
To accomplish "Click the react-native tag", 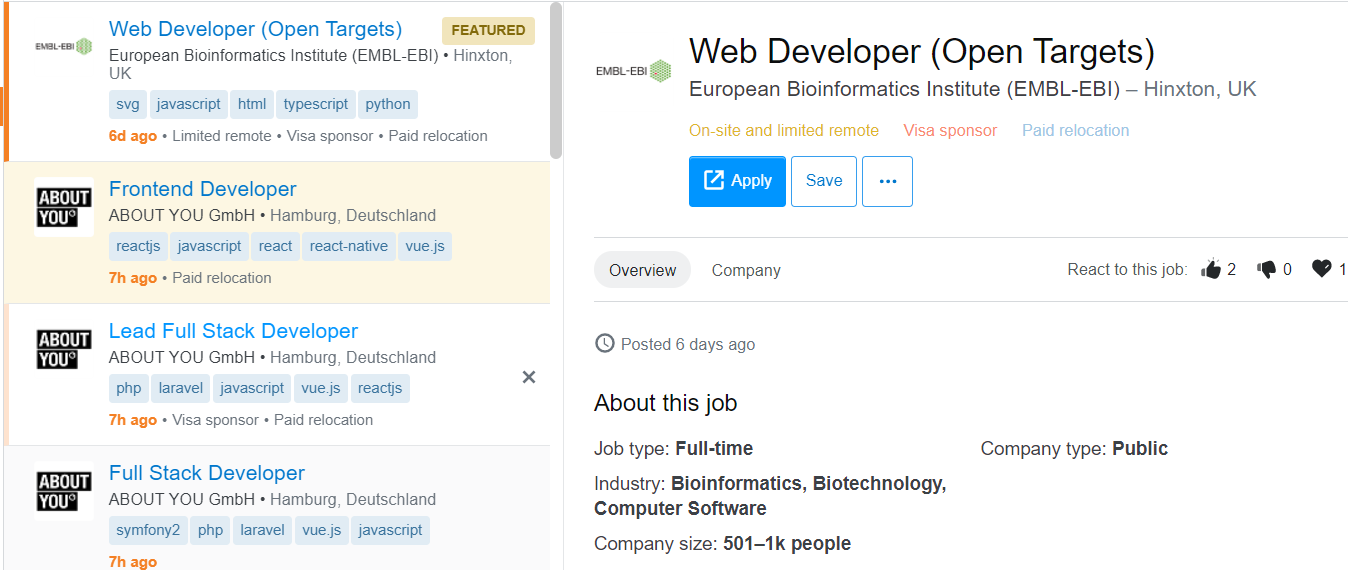I will (x=349, y=246).
